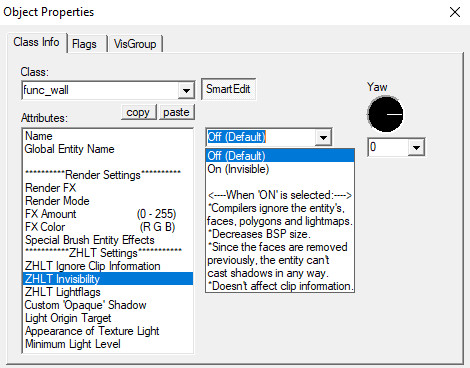Open the Yaw angle dropdown
The height and width of the screenshot is (368, 470).
416,147
